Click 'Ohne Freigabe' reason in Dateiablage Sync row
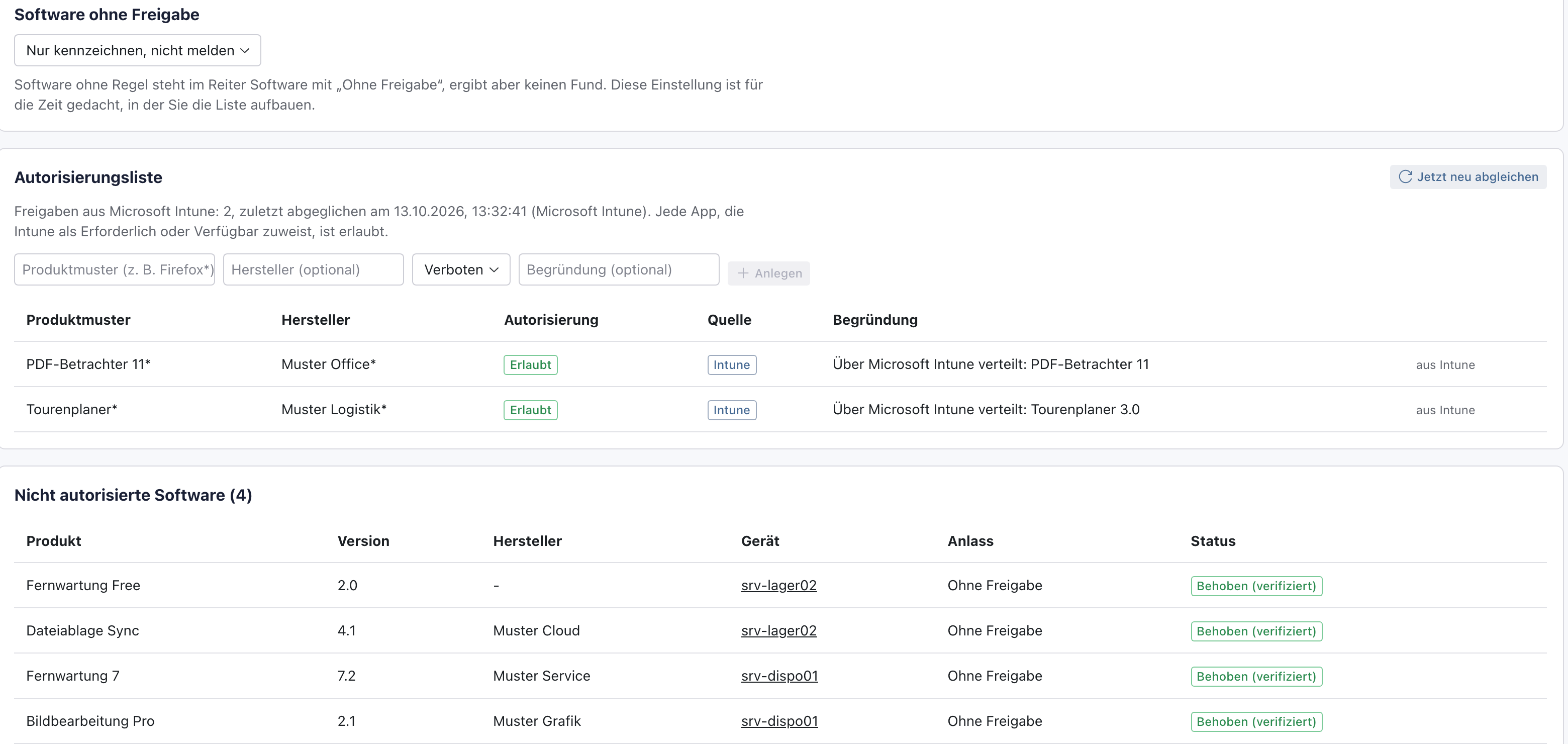The height and width of the screenshot is (744, 1568). coord(995,630)
